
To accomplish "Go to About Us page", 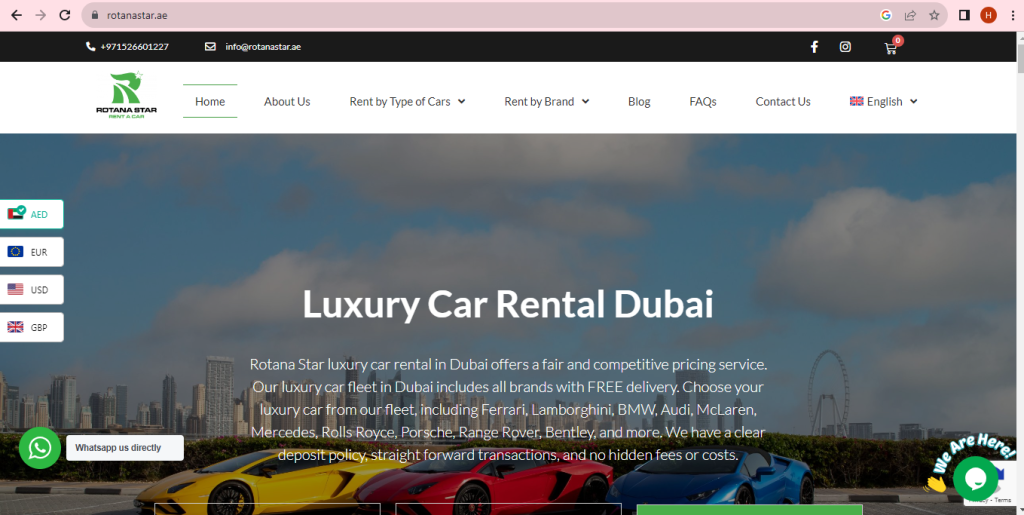I will point(287,102).
